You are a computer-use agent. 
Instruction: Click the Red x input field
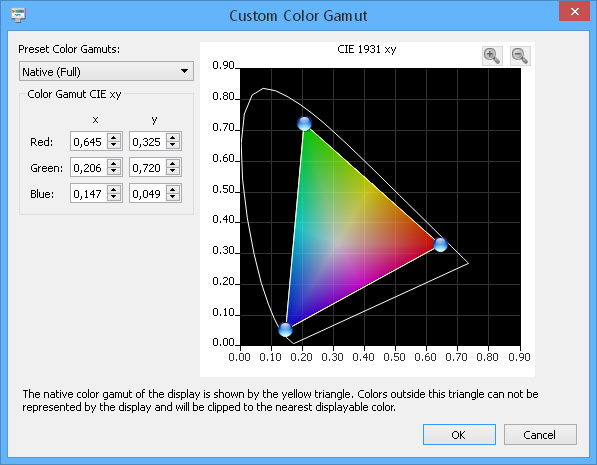[89, 142]
